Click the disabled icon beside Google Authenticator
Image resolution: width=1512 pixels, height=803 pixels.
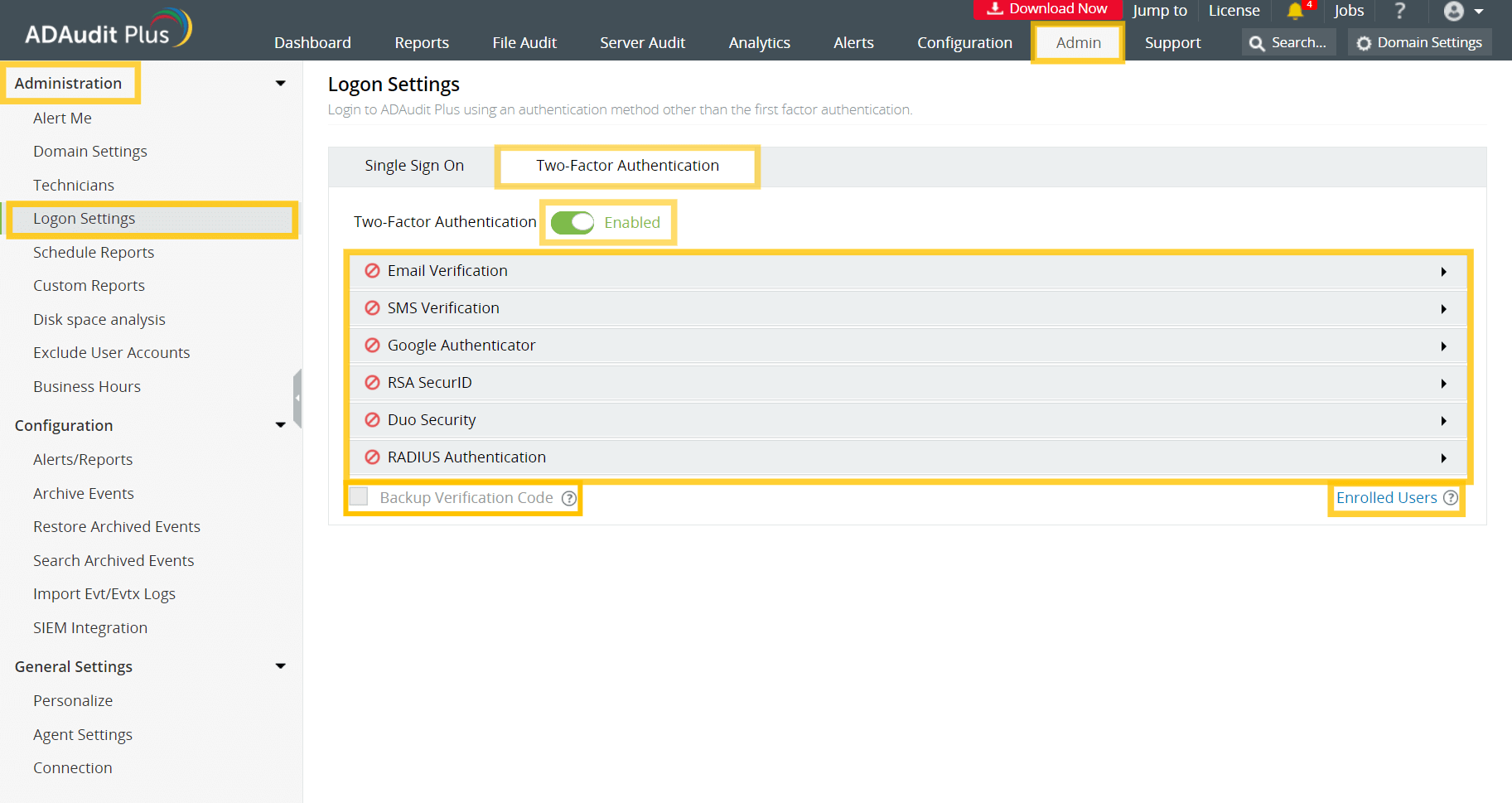coord(373,346)
